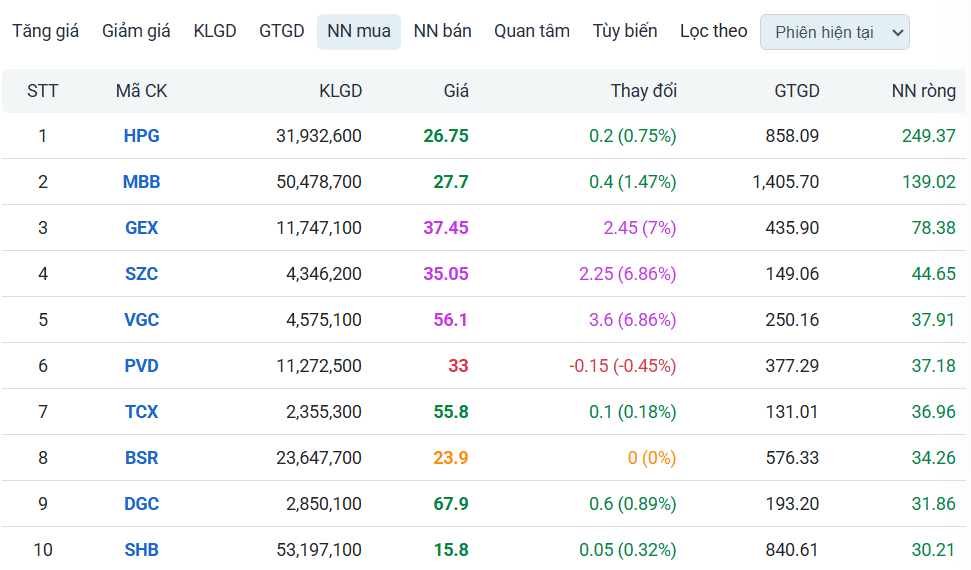This screenshot has width=971, height=570.
Task: Open the MBB stock symbol link
Action: [141, 182]
